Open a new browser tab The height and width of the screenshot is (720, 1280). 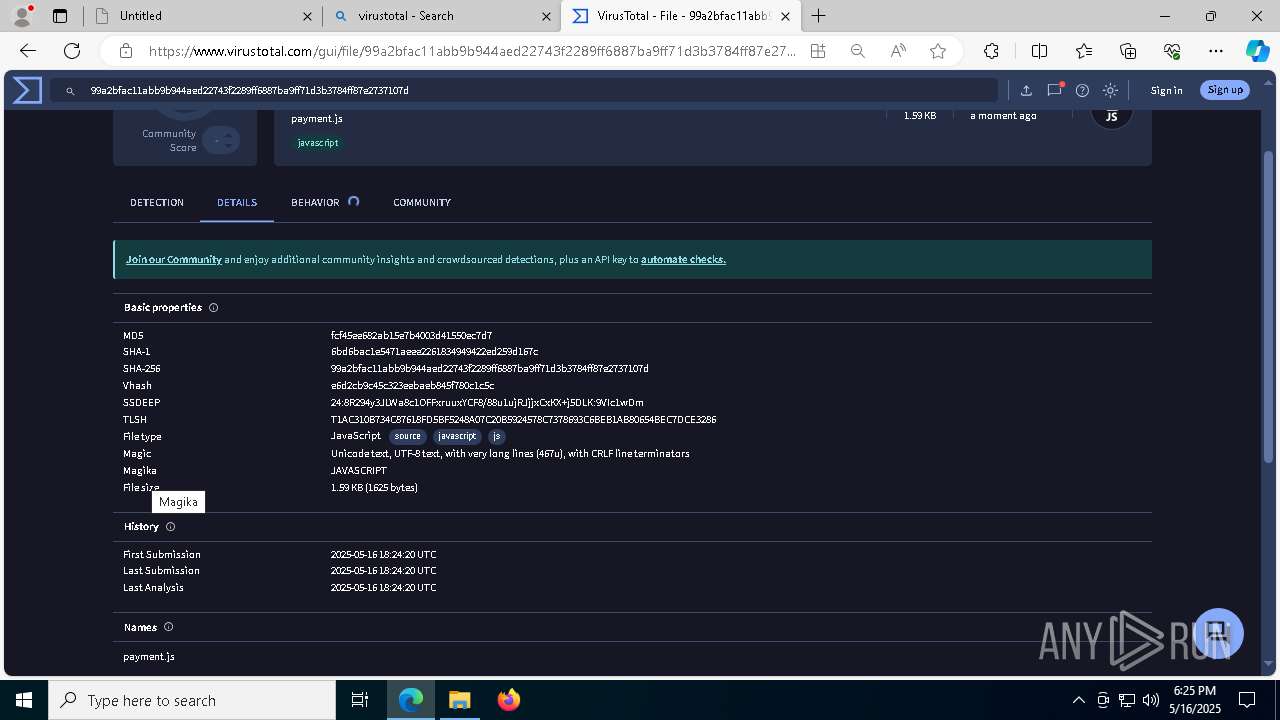pos(818,16)
